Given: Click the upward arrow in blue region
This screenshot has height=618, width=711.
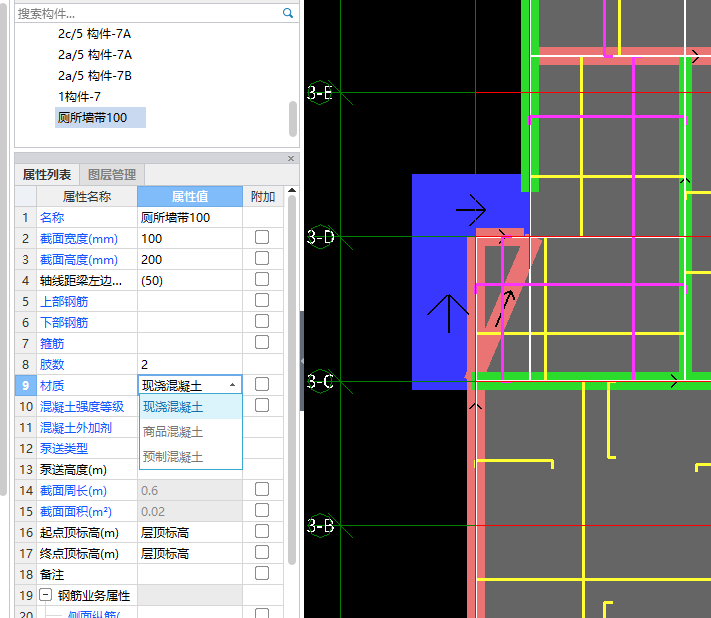Looking at the screenshot, I should [448, 313].
